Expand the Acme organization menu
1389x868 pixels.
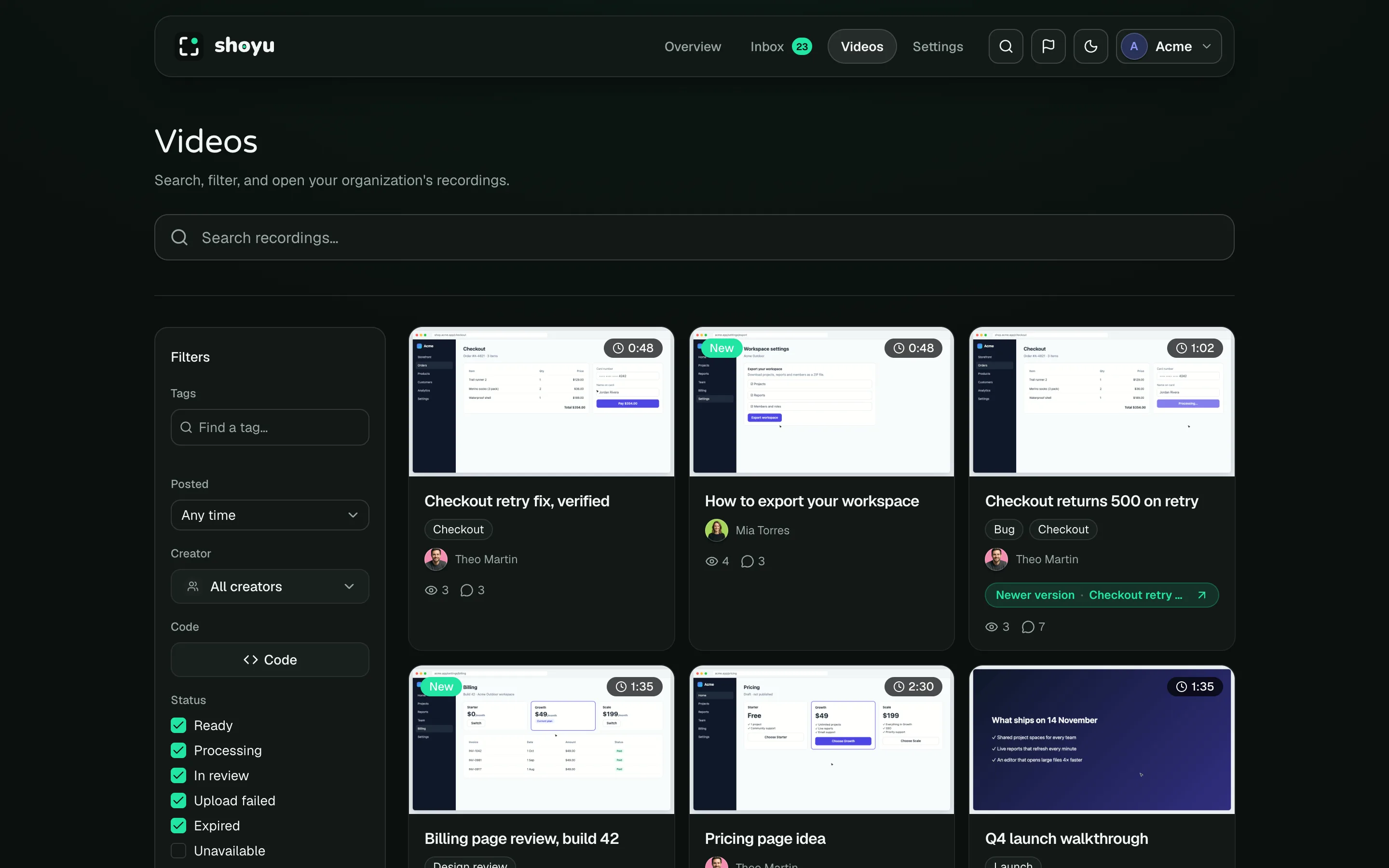coord(1169,46)
